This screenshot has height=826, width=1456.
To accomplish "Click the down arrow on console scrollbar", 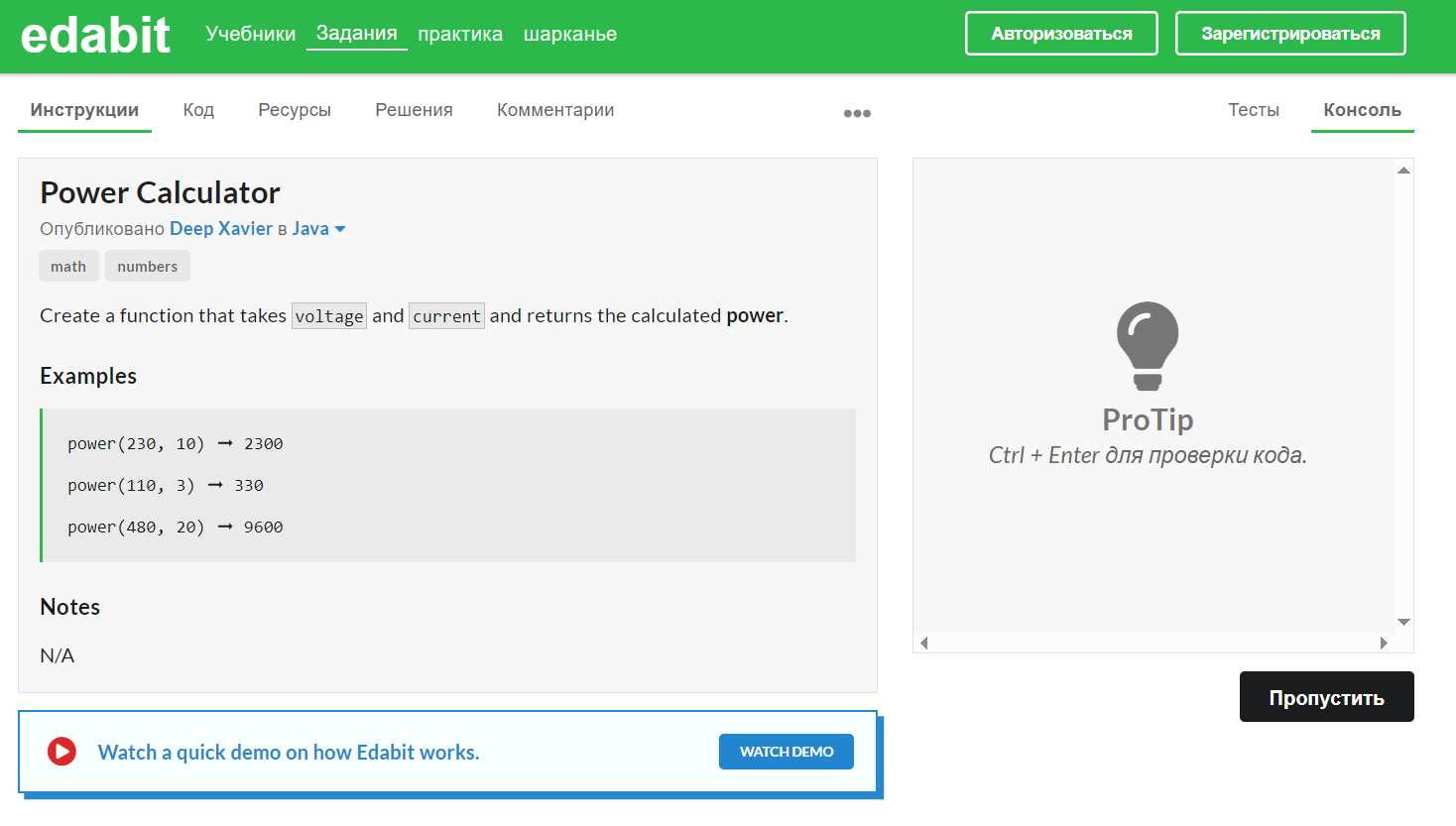I will pos(1403,622).
